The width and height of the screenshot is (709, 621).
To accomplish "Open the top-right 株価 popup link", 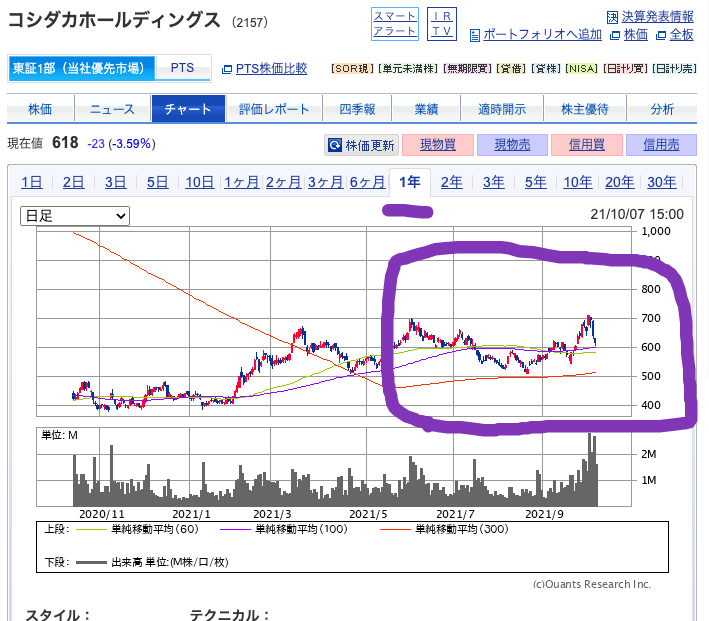I will pyautogui.click(x=636, y=35).
